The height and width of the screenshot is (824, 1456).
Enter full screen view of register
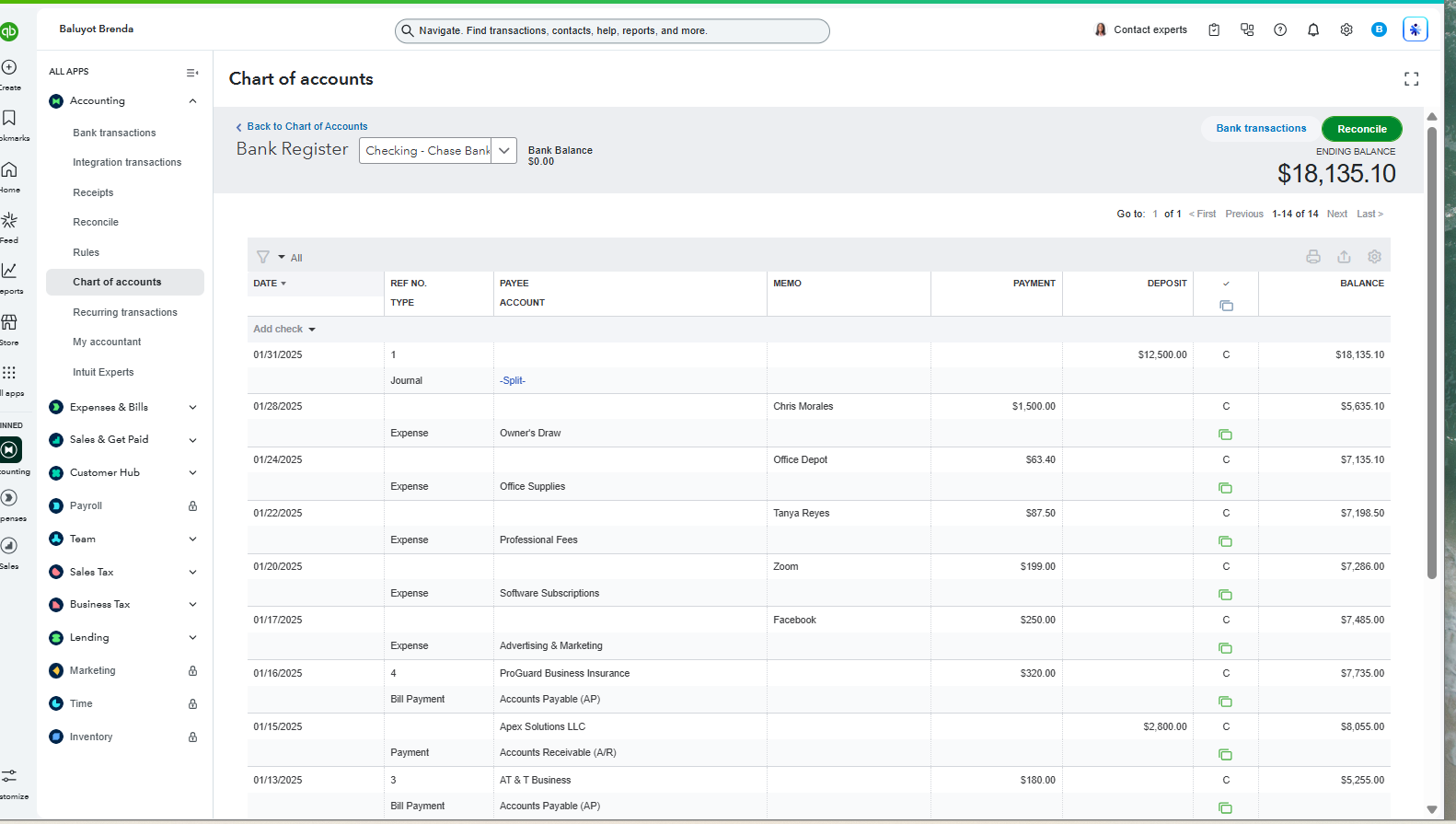tap(1411, 79)
